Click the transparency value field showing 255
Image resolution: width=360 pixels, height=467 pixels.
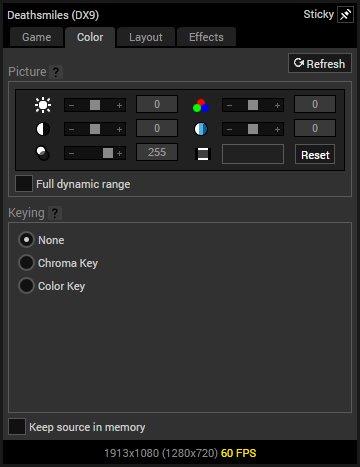[157, 152]
